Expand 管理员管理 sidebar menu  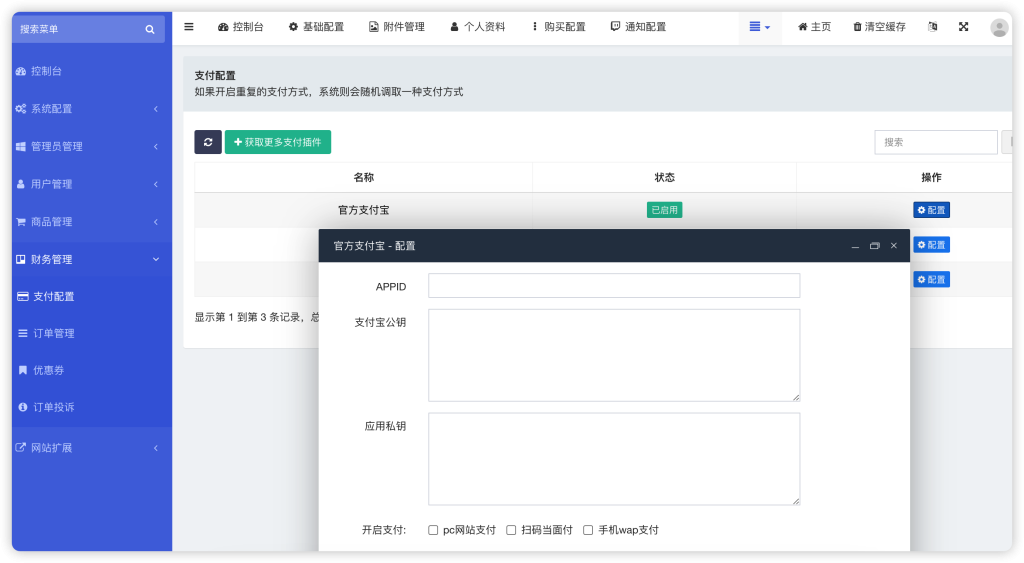tap(91, 146)
